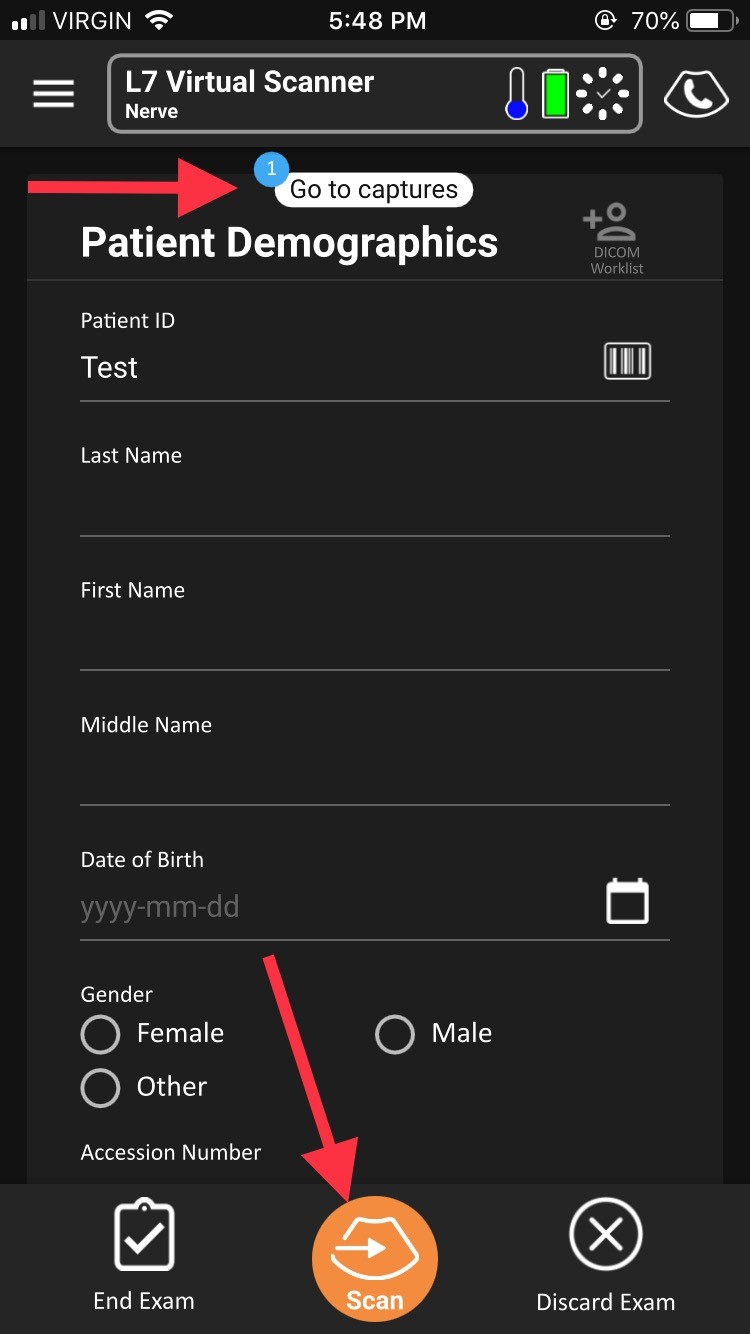Check the green scanner battery icon
750x1334 pixels.
coord(555,94)
